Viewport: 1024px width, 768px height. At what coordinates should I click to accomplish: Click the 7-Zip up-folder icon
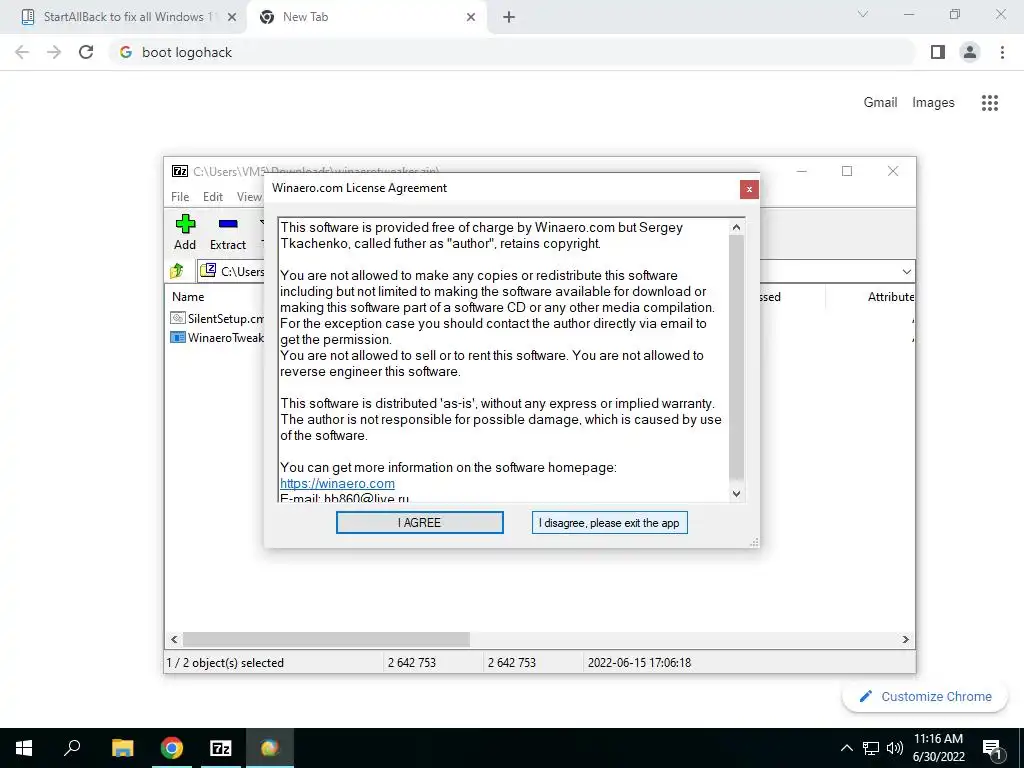pos(177,271)
